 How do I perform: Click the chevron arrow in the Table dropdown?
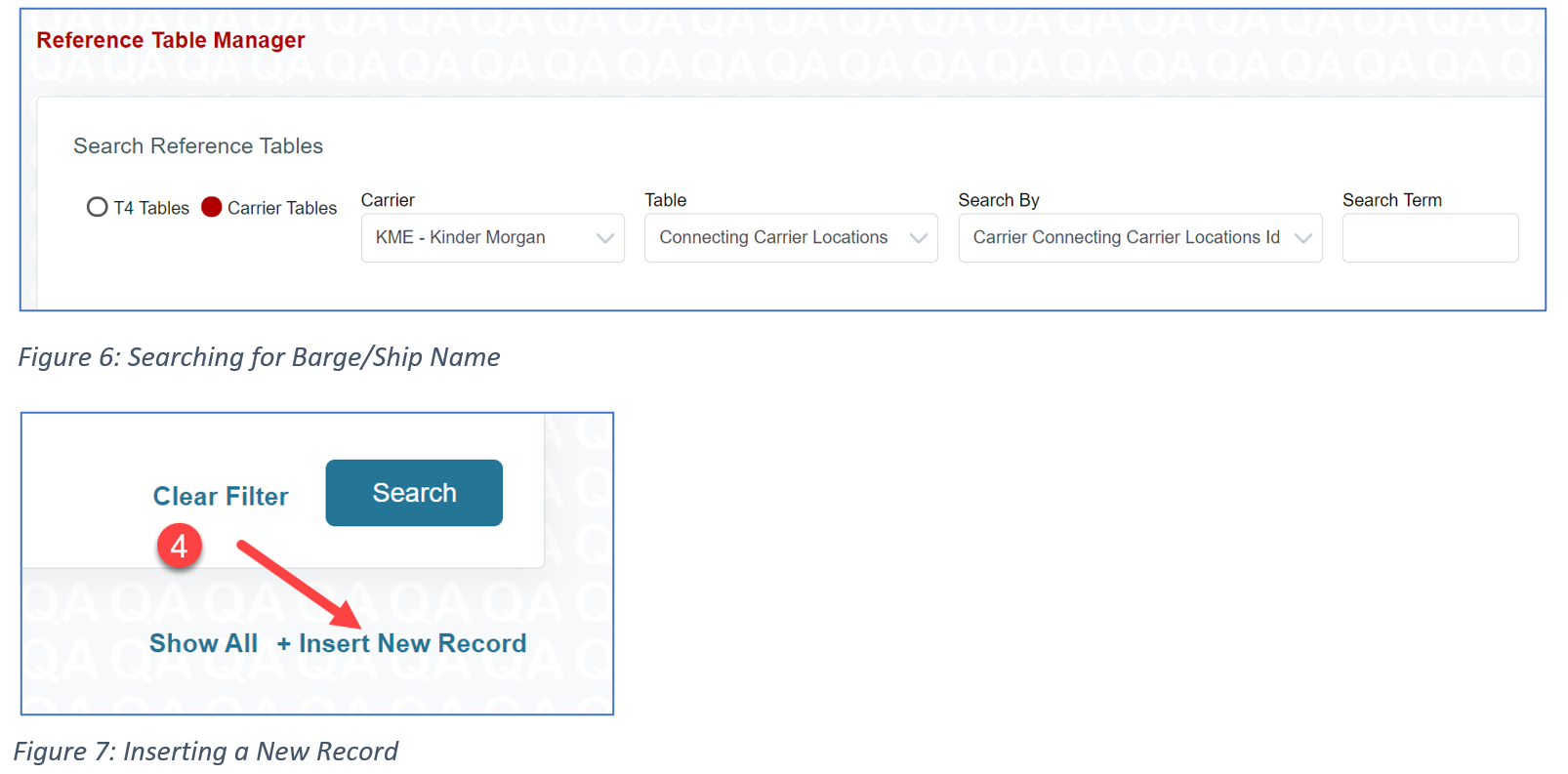[918, 238]
